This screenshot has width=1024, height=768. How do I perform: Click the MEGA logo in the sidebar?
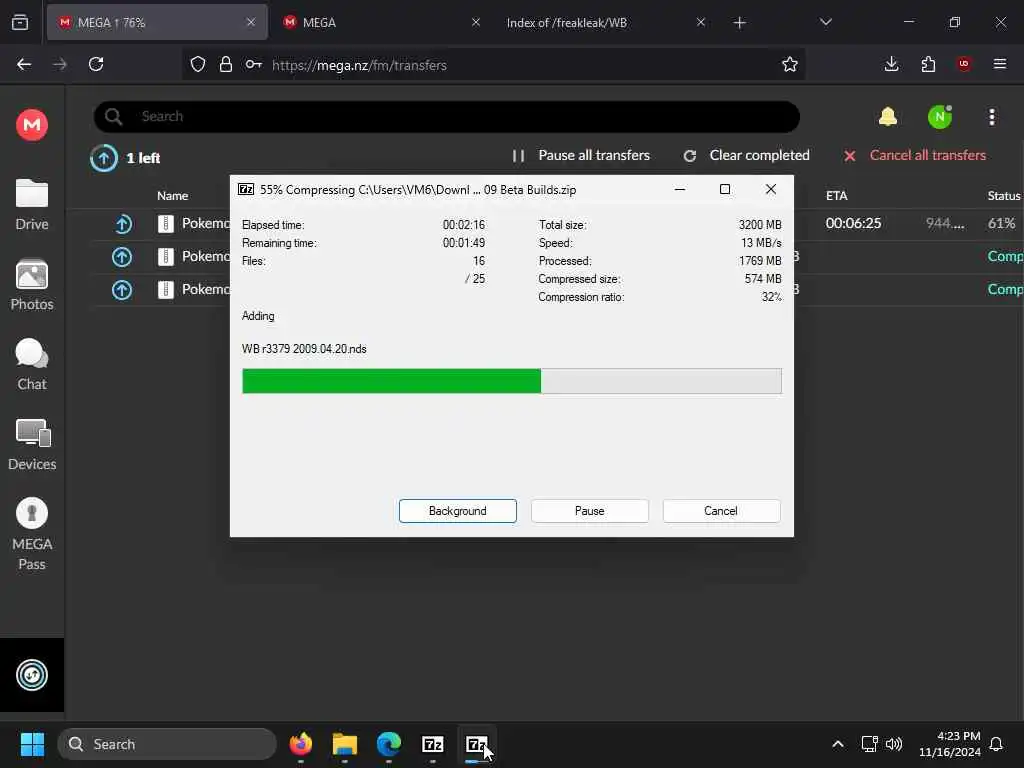pyautogui.click(x=31, y=124)
